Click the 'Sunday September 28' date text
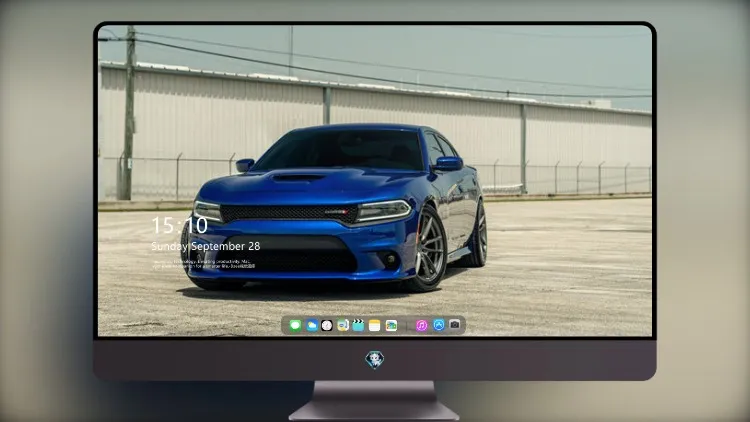The image size is (750, 422). pos(206,246)
